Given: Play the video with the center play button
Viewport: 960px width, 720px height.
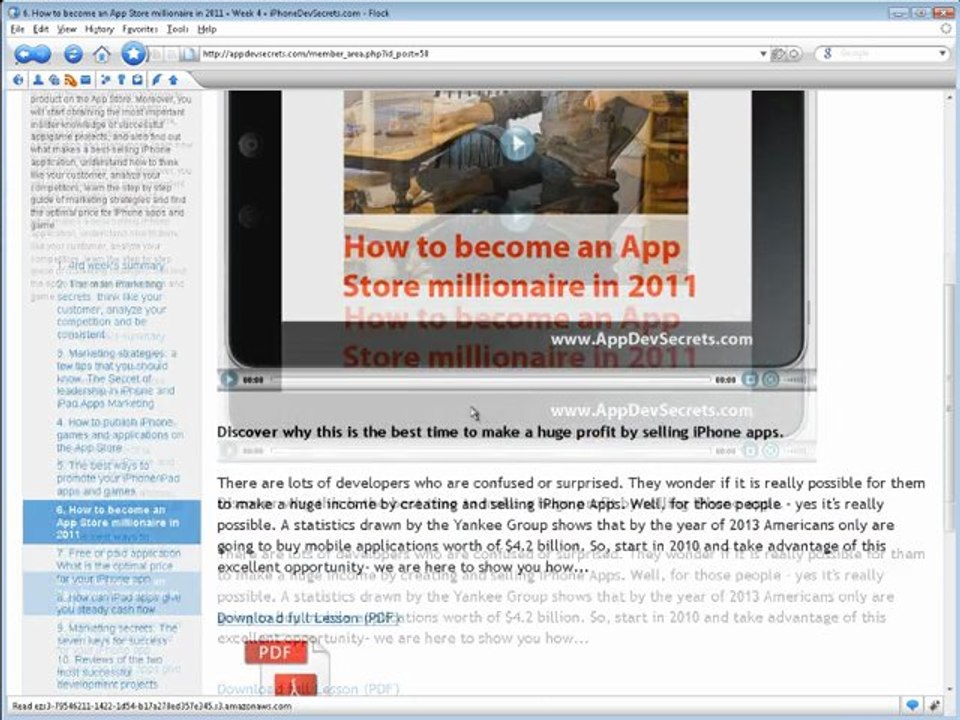Looking at the screenshot, I should (517, 144).
